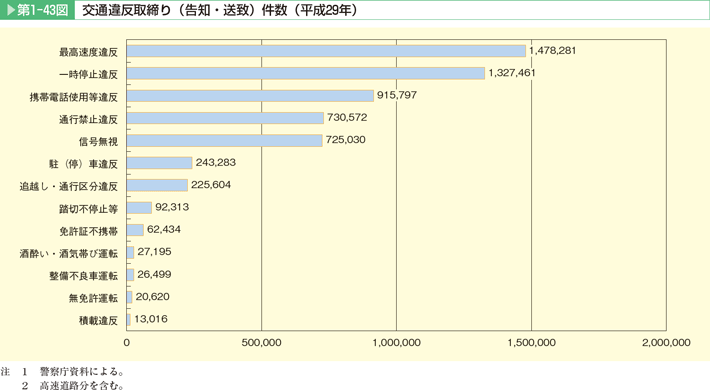Click the value label 915,797

click(x=397, y=95)
